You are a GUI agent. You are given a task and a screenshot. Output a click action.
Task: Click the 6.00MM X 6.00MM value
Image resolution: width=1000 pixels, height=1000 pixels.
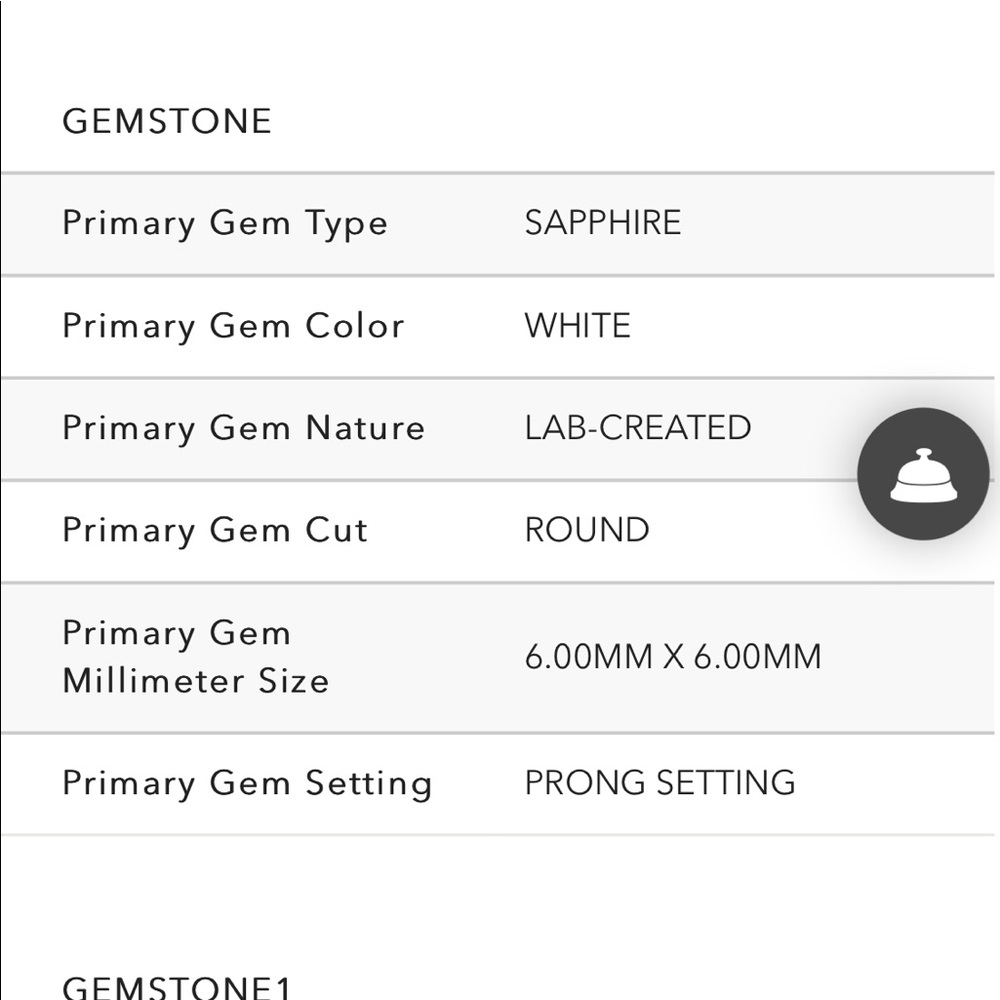[673, 657]
